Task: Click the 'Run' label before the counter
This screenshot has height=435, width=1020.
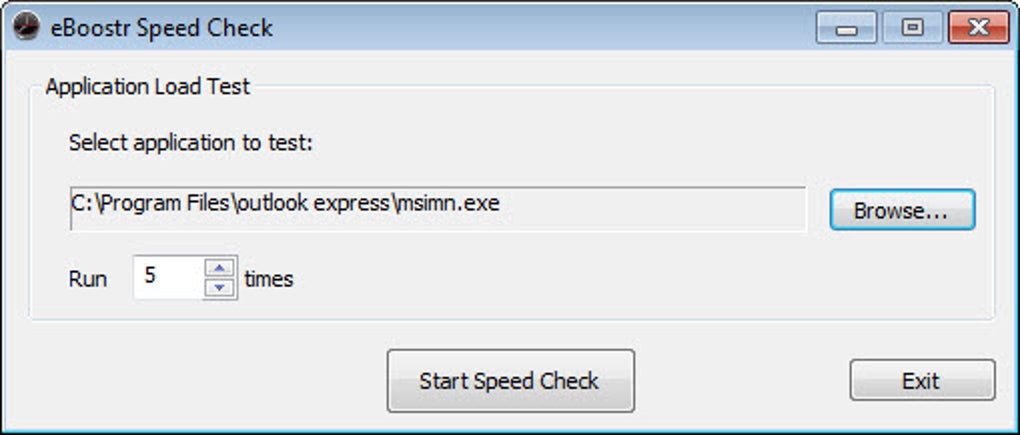Action: (88, 279)
